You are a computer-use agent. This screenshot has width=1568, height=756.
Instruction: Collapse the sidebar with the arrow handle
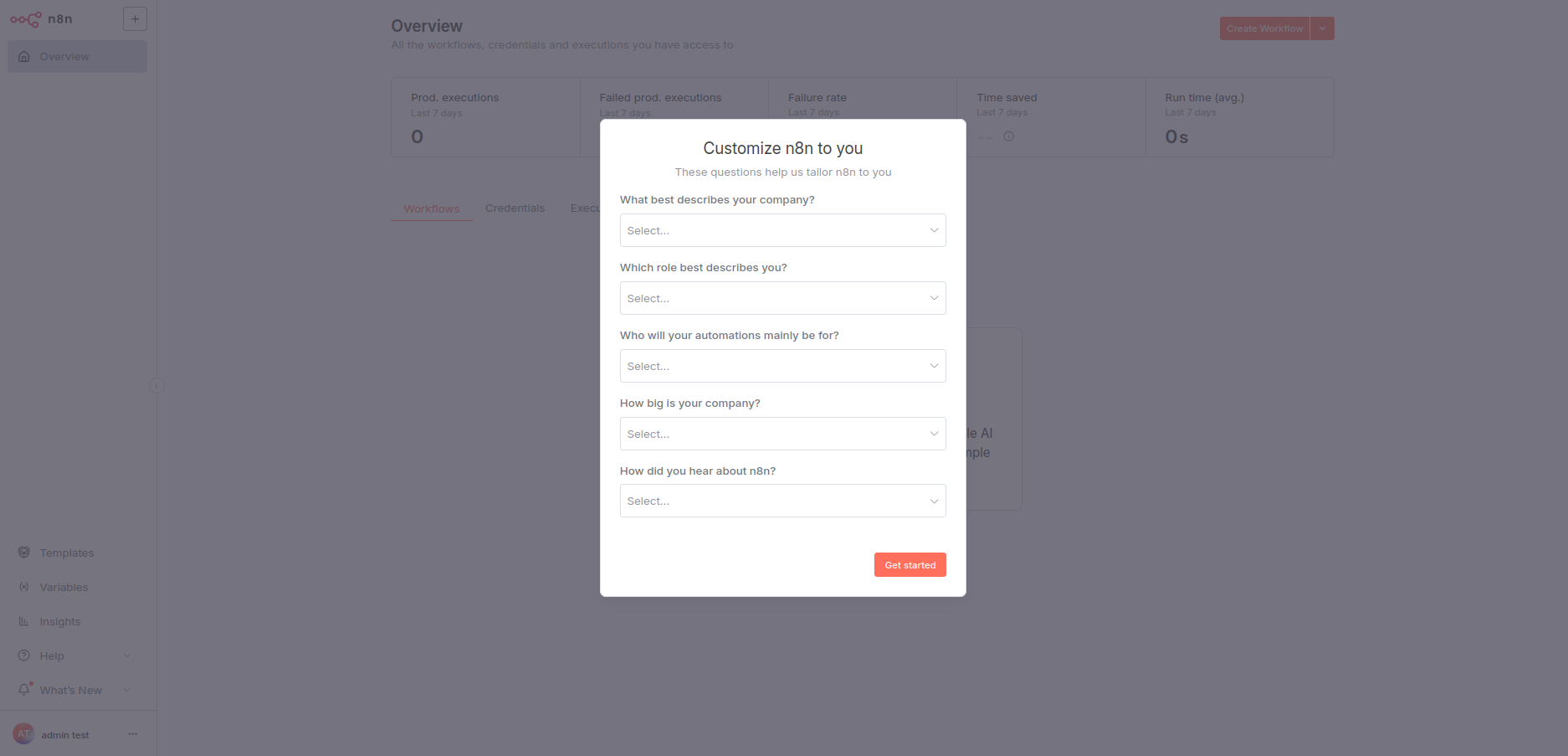click(x=156, y=386)
